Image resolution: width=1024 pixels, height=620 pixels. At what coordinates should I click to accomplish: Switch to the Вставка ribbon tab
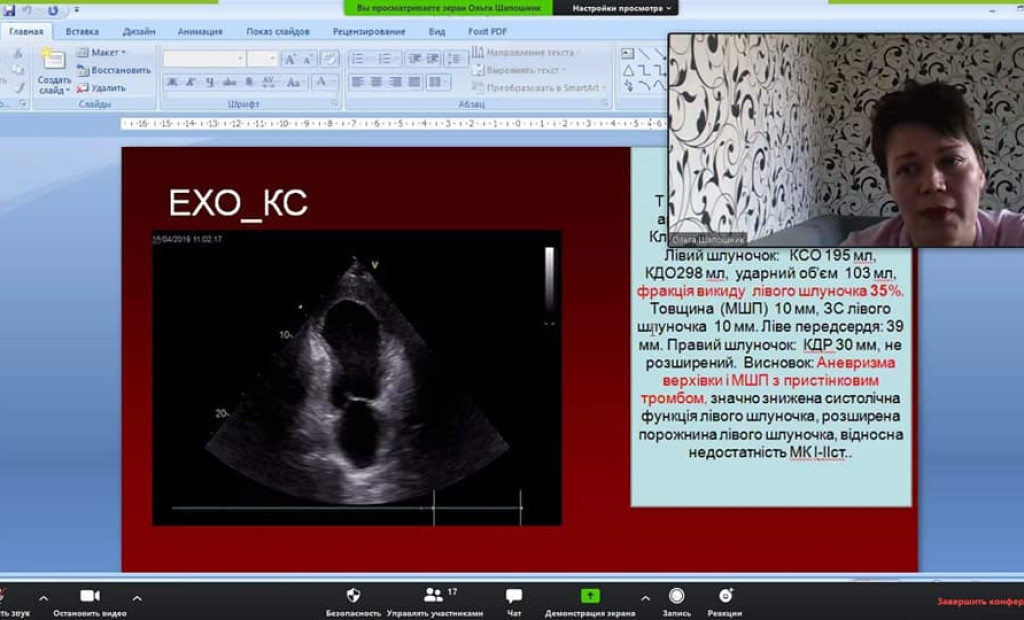[82, 31]
